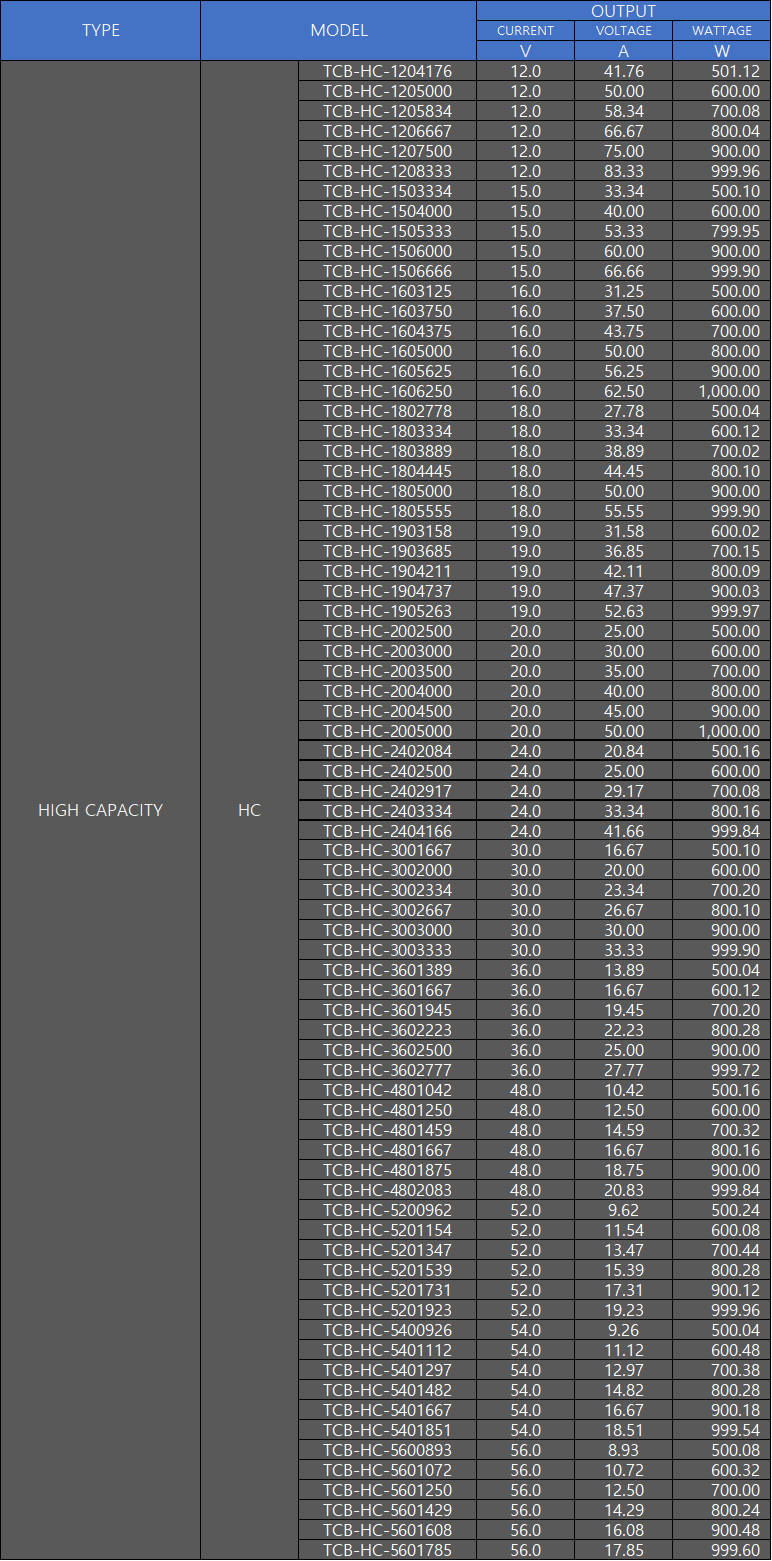Viewport: 772px width, 1561px height.
Task: Select model TCB-HC-1204176
Action: point(387,71)
